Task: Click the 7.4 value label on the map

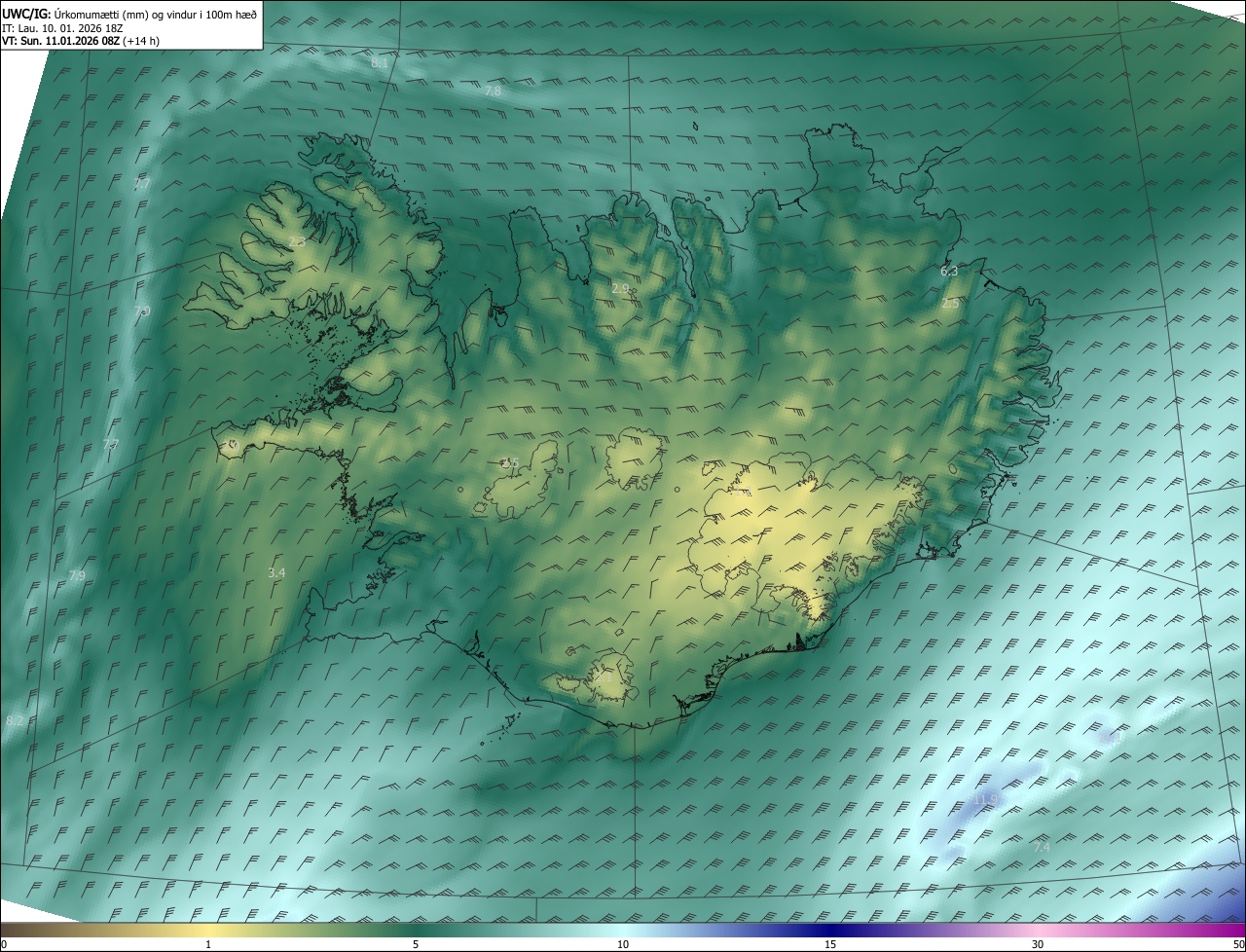Action: point(1042,848)
